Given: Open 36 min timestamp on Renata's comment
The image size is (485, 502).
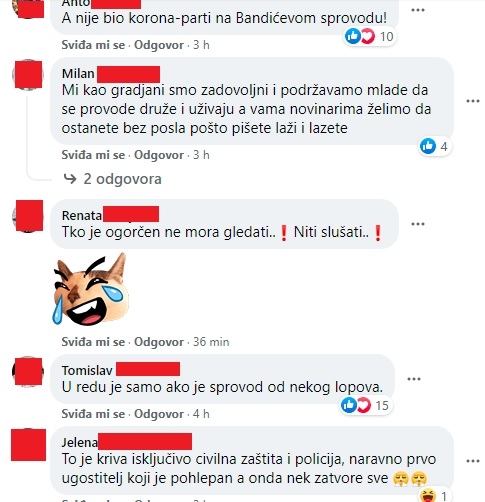Looking at the screenshot, I should [x=211, y=342].
